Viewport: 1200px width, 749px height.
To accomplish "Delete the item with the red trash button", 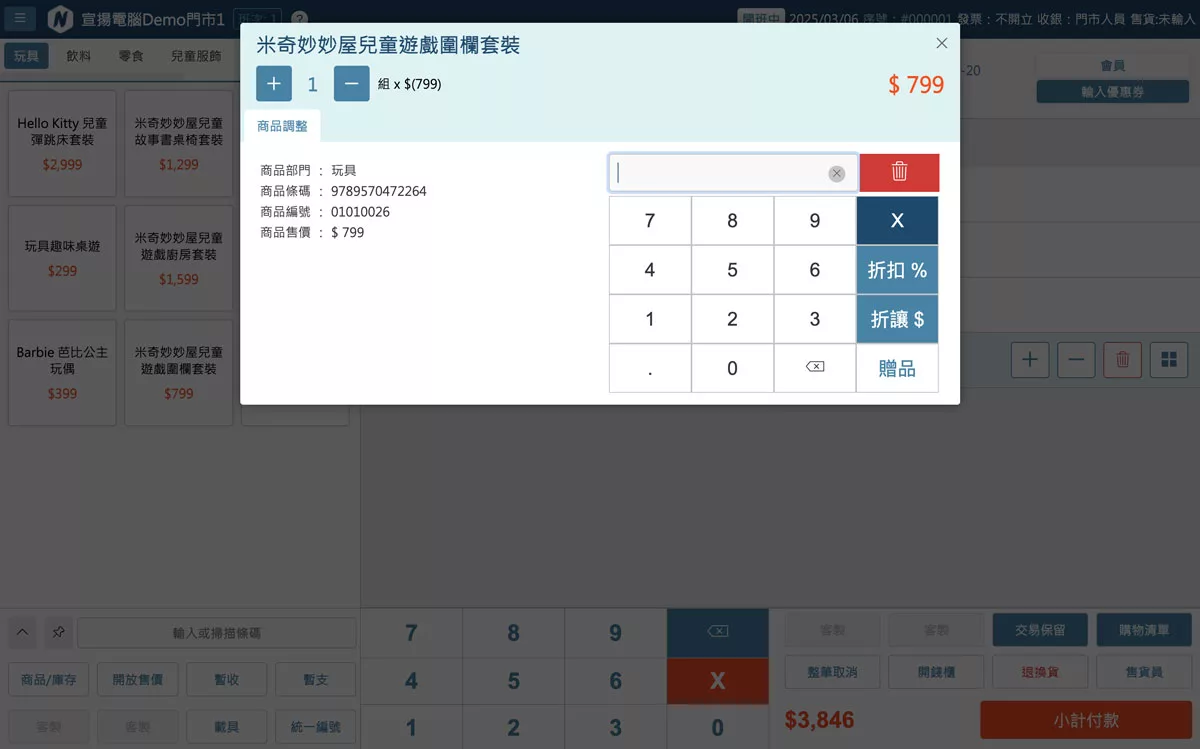I will click(899, 172).
